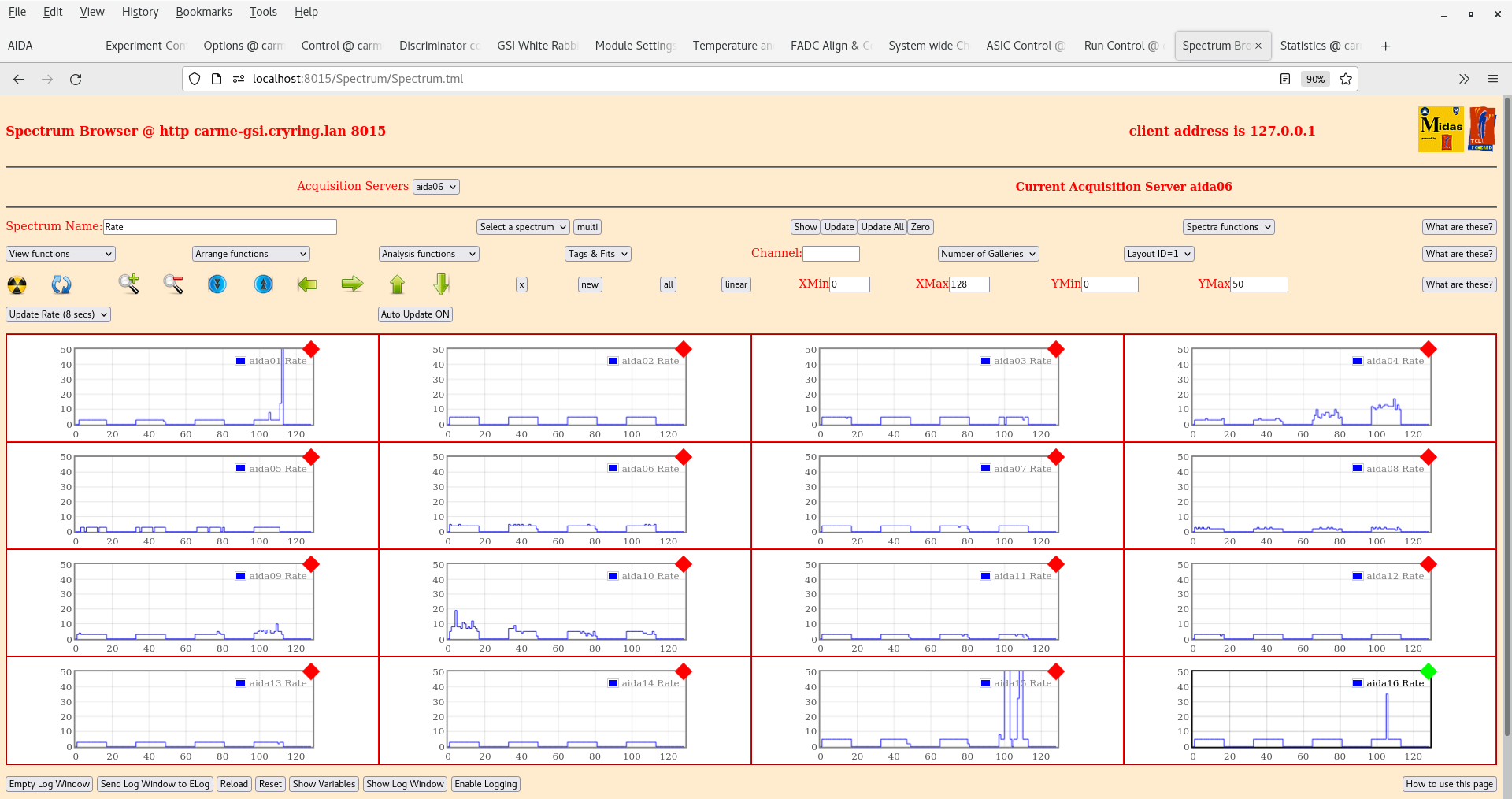Expand the Update Rate (8 secs) dropdown
Viewport: 1512px width, 799px height.
pos(59,314)
